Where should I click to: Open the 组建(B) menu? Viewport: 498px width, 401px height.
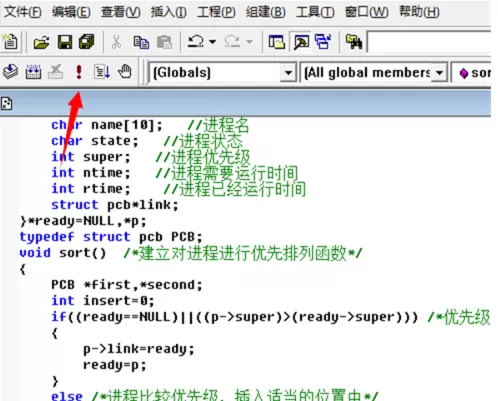coord(266,12)
